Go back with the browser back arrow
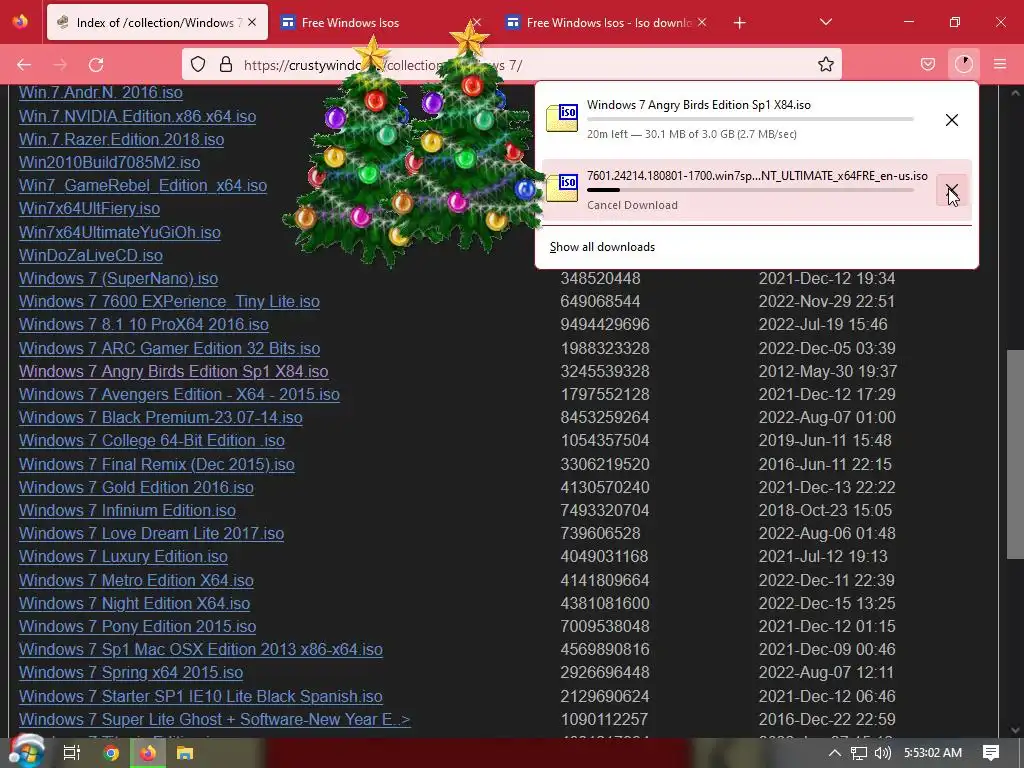Image resolution: width=1024 pixels, height=768 pixels. pos(24,64)
